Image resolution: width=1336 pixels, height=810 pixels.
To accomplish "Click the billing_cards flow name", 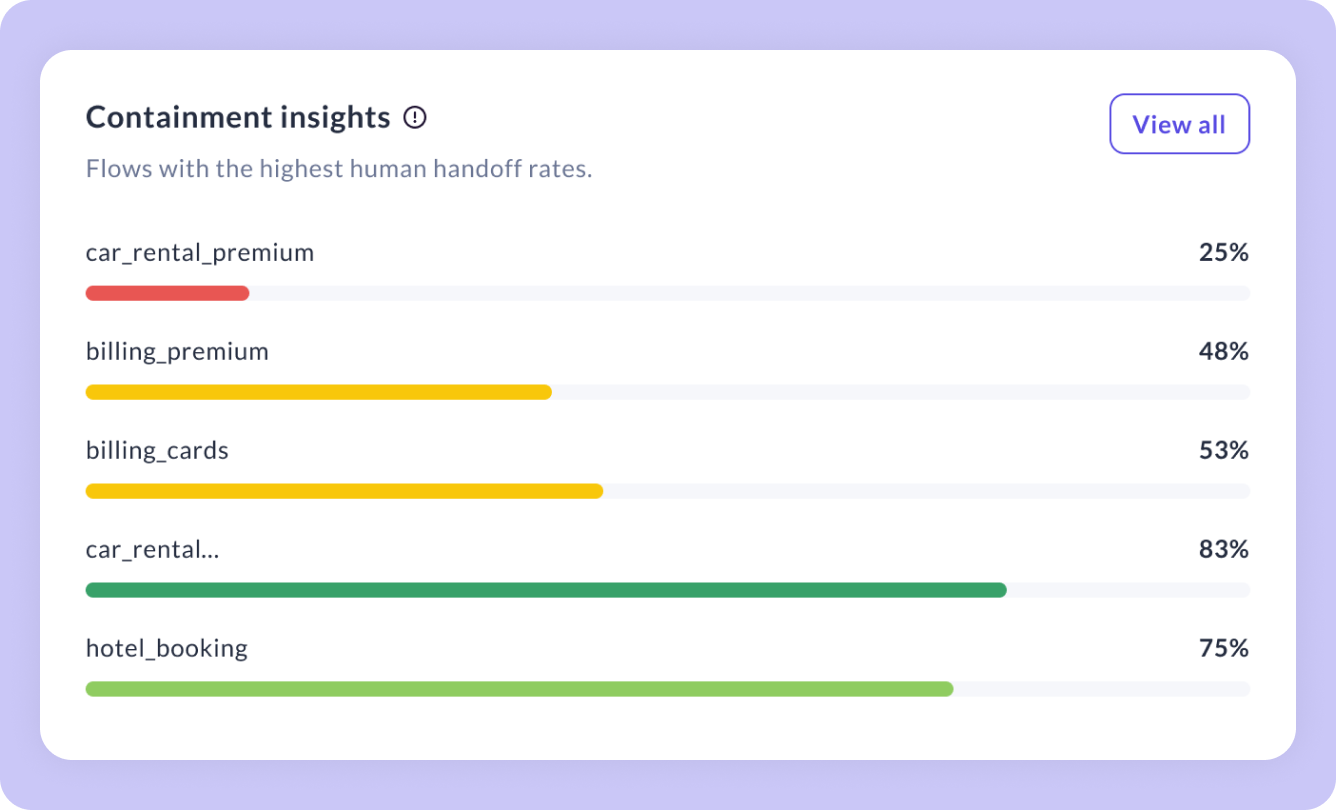I will (x=157, y=450).
